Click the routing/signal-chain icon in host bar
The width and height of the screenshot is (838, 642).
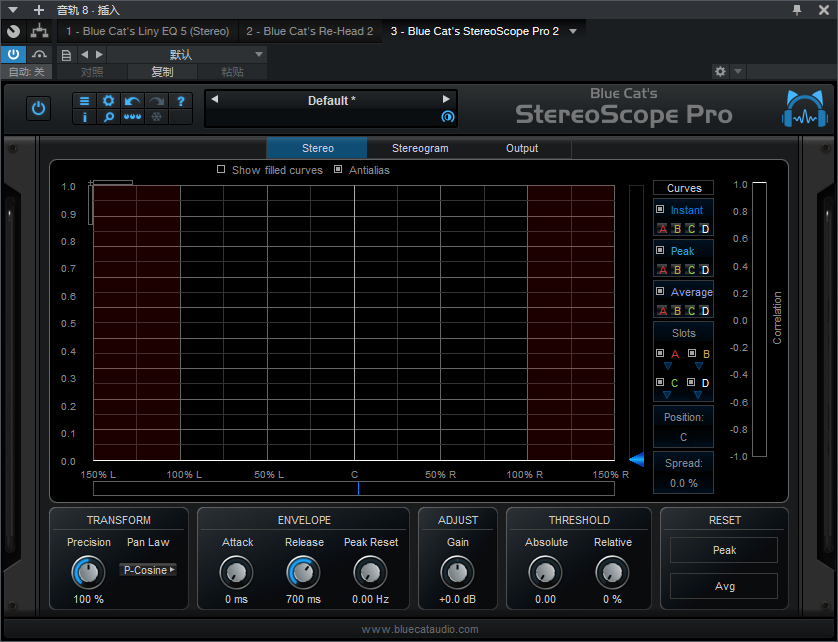pos(39,32)
